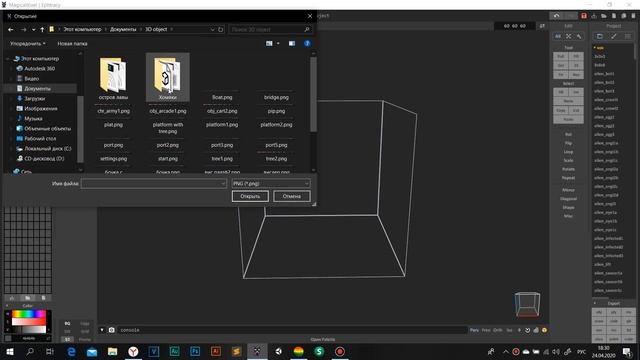Screen dimensions: 640x360
Task: Click the red saturation strip in Color panel
Action: tap(29, 322)
